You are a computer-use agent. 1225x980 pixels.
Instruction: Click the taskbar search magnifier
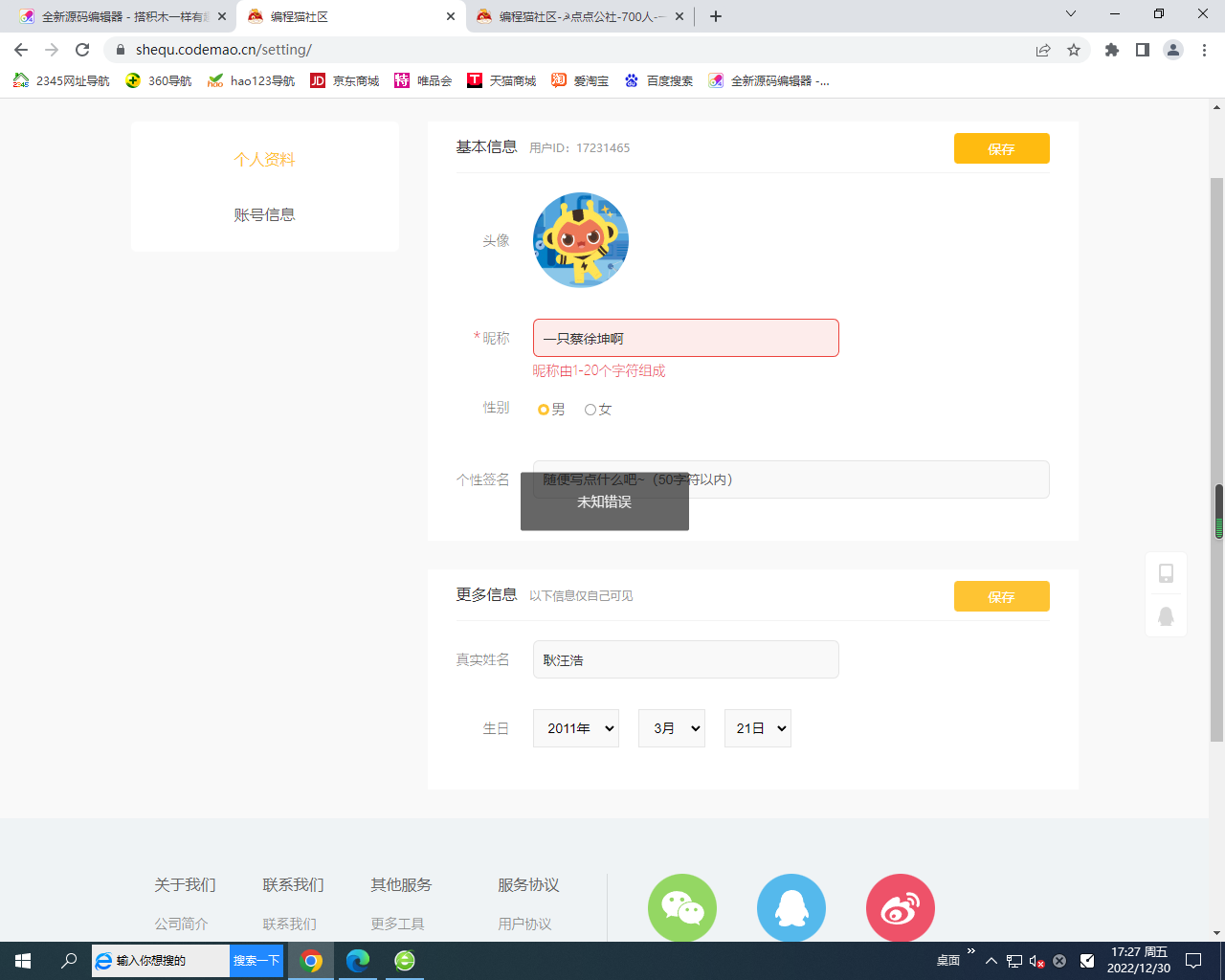pos(69,961)
